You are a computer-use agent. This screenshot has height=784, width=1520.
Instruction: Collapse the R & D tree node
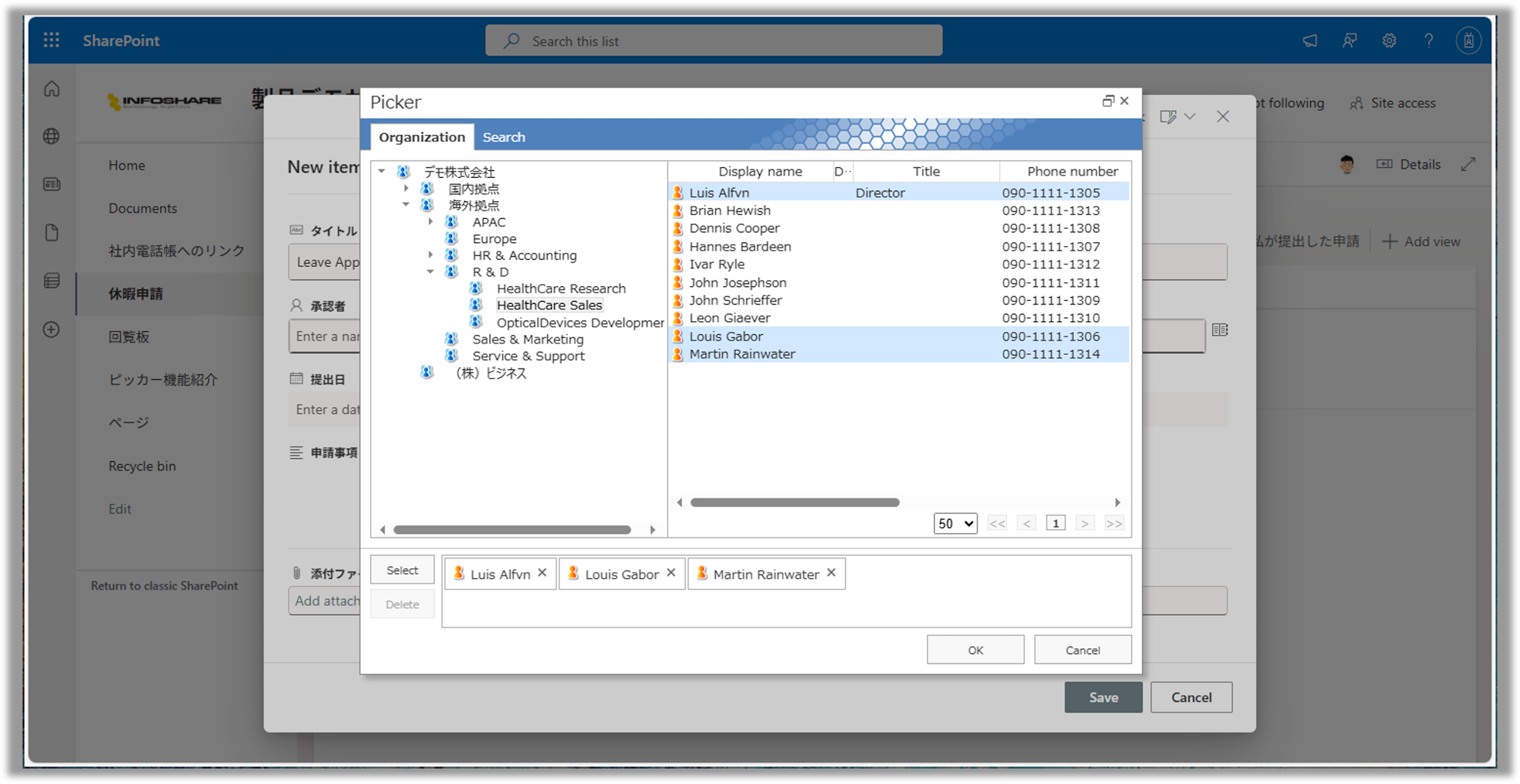point(430,272)
